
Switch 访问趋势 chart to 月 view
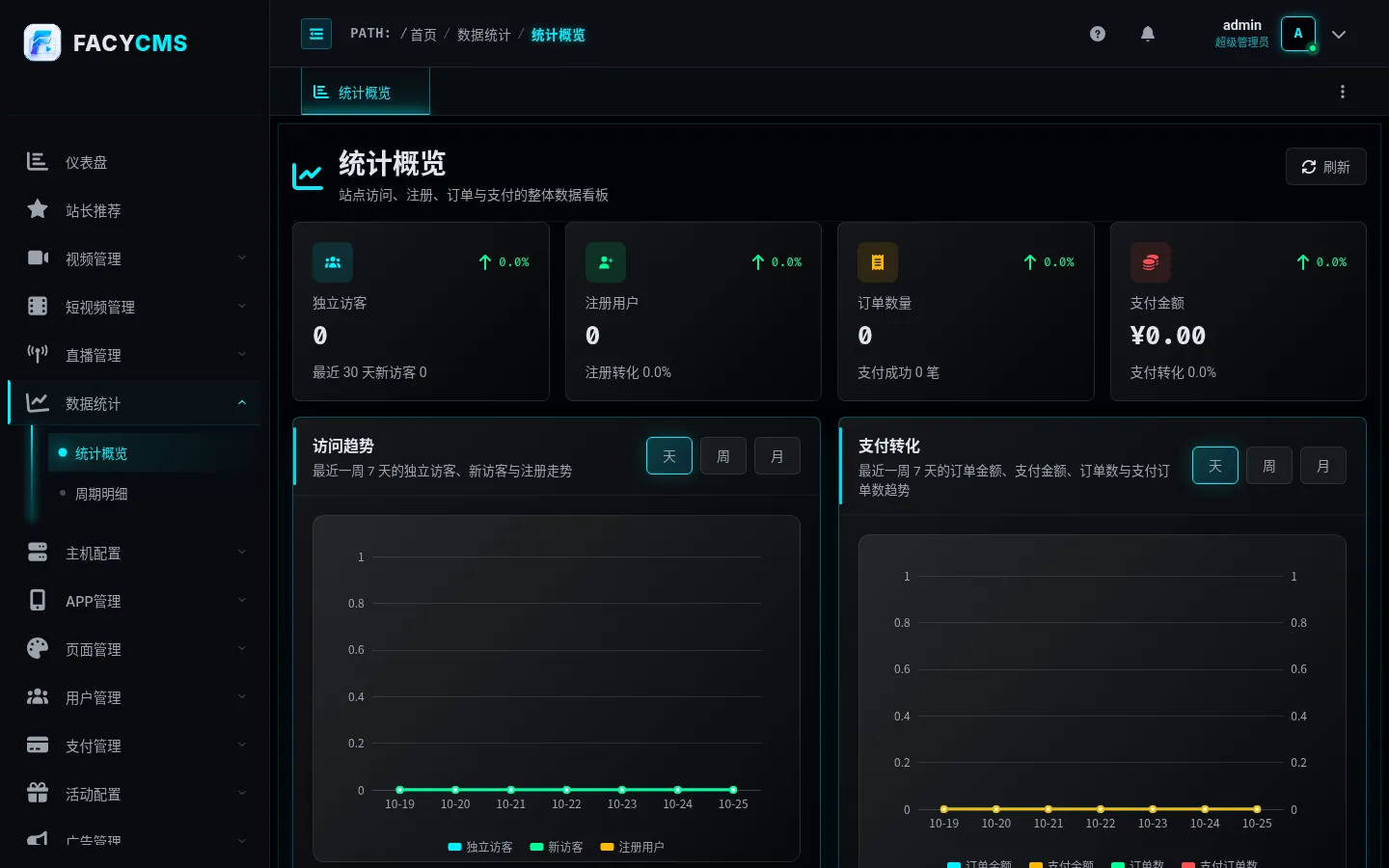click(x=777, y=456)
